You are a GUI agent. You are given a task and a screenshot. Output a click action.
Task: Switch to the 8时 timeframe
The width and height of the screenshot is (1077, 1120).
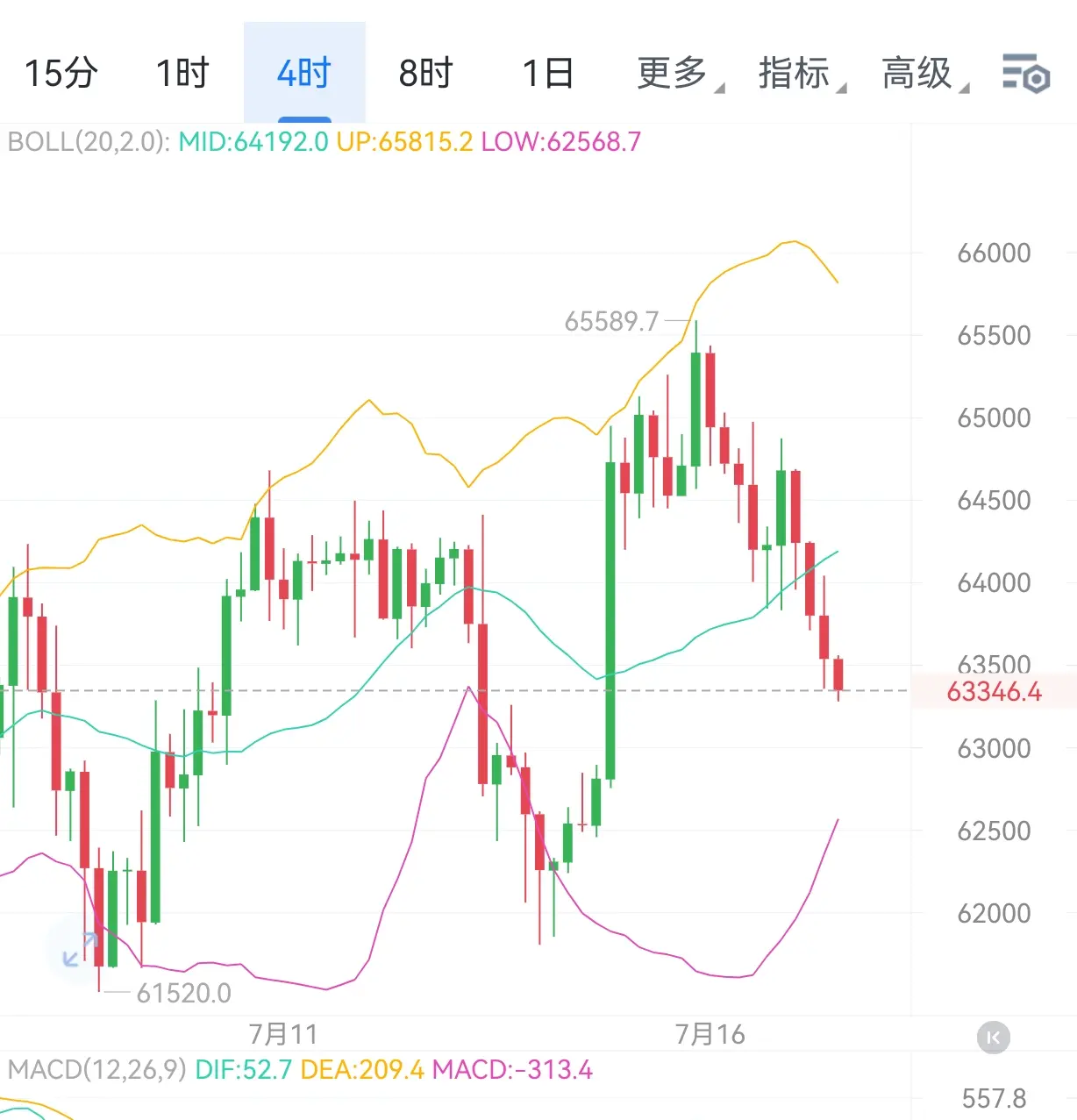(426, 73)
